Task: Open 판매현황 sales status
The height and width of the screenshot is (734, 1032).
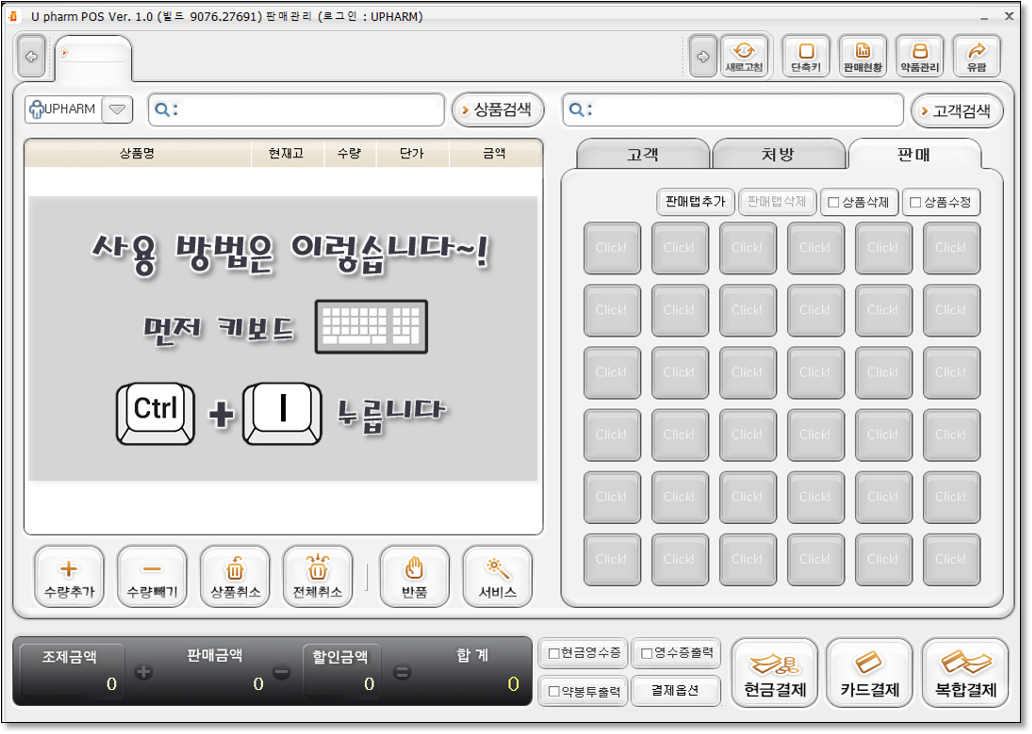Action: (862, 57)
